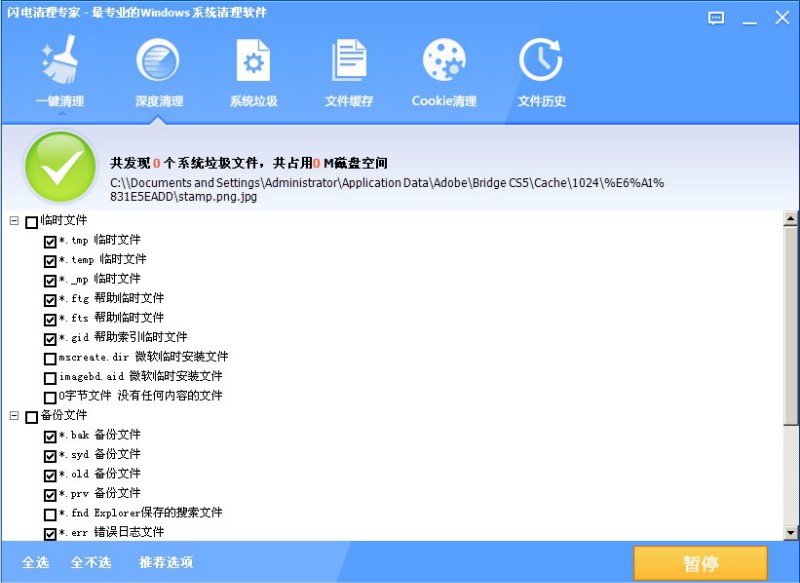Open the 文件缓存 document icon
The height and width of the screenshot is (583, 800).
pos(349,62)
